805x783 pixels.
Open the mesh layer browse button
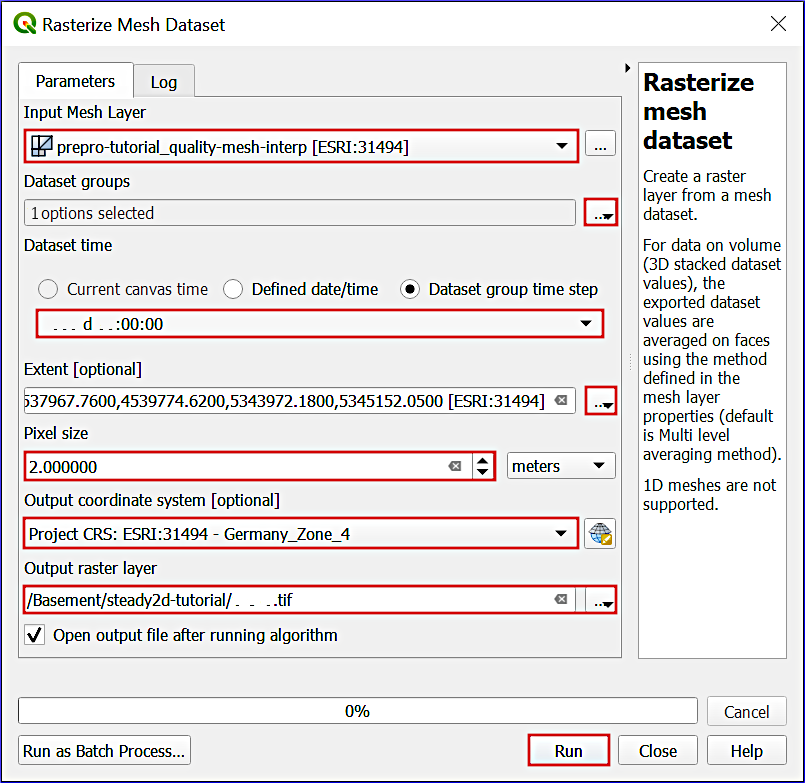(x=600, y=144)
